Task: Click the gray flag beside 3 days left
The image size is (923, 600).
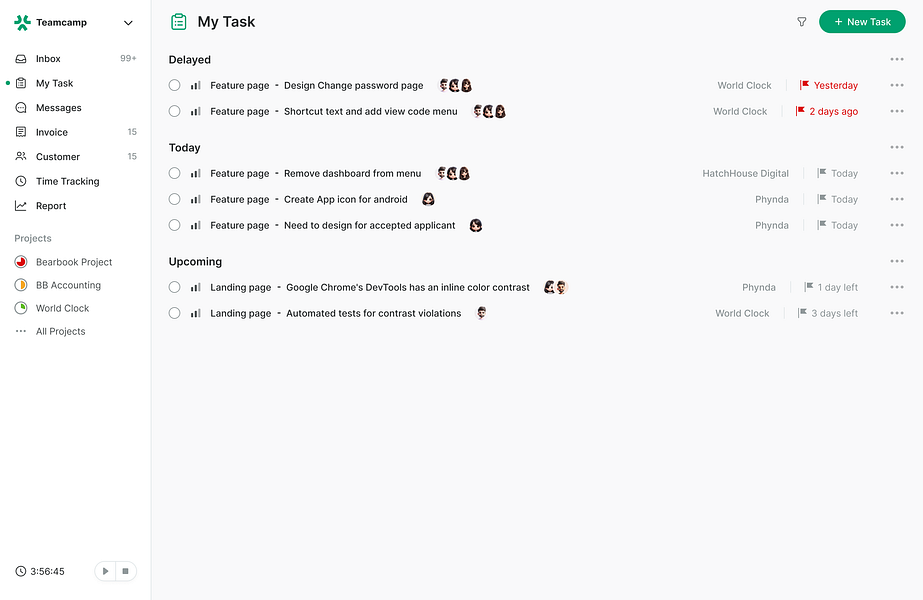Action: coord(802,313)
